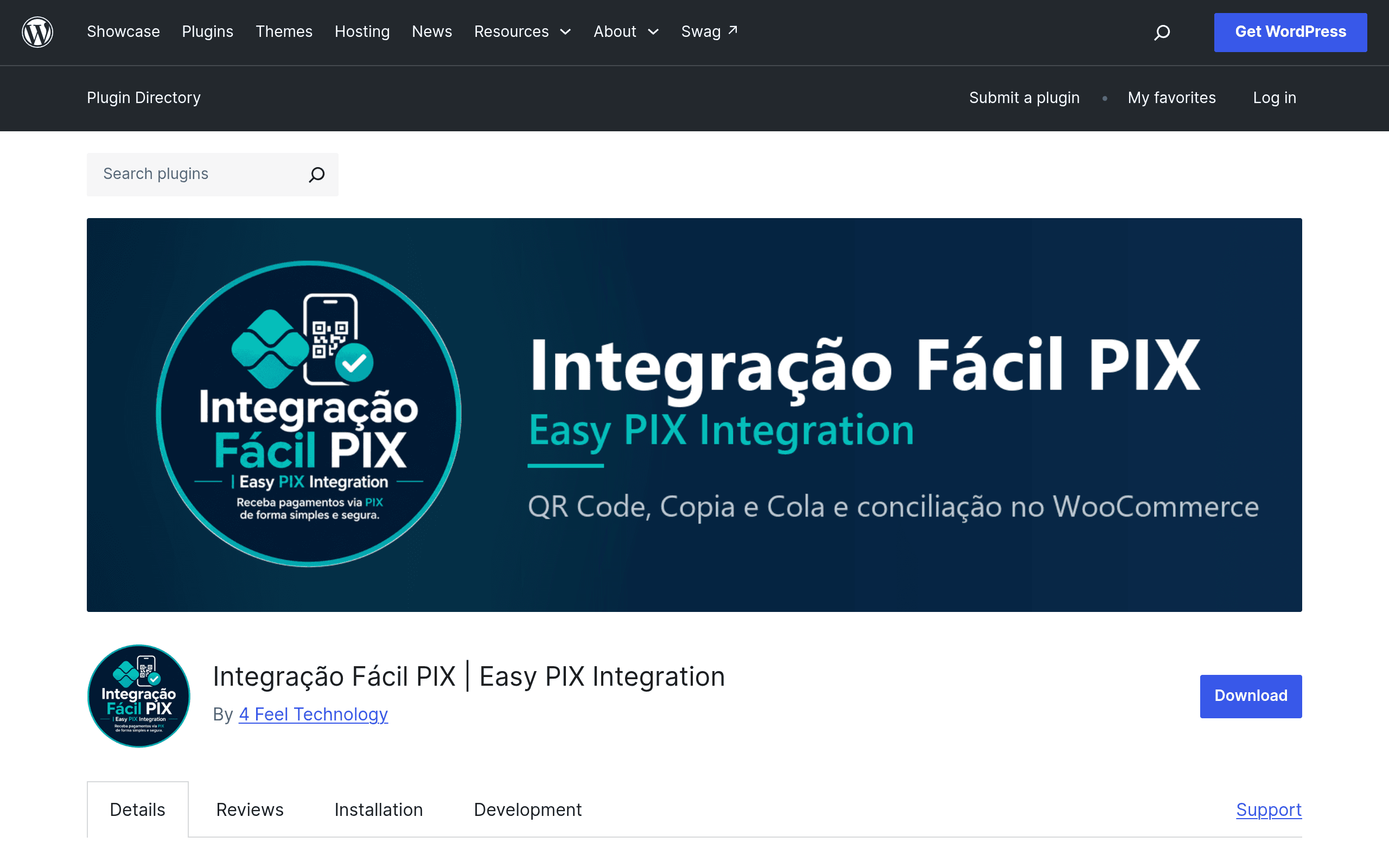The width and height of the screenshot is (1389, 868).
Task: Click Submit a plugin link
Action: (x=1024, y=98)
